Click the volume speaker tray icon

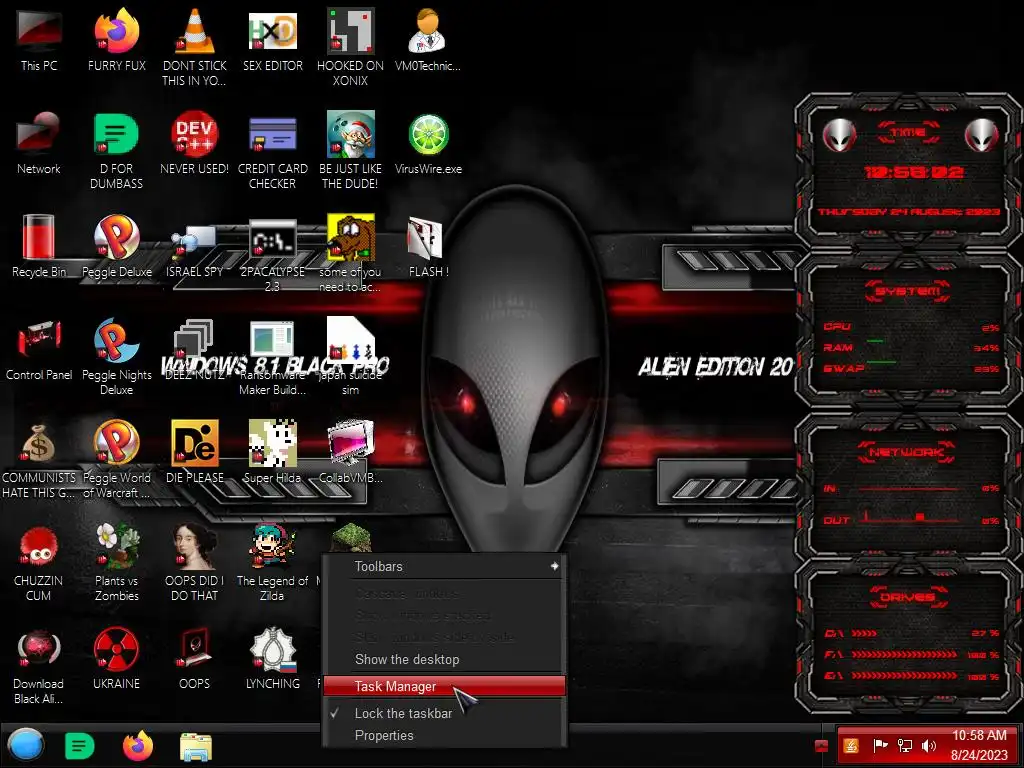point(929,746)
